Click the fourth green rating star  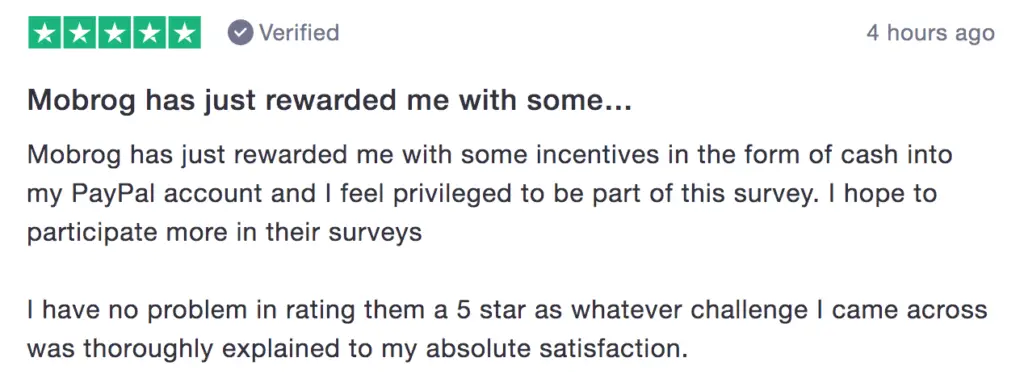[x=150, y=33]
